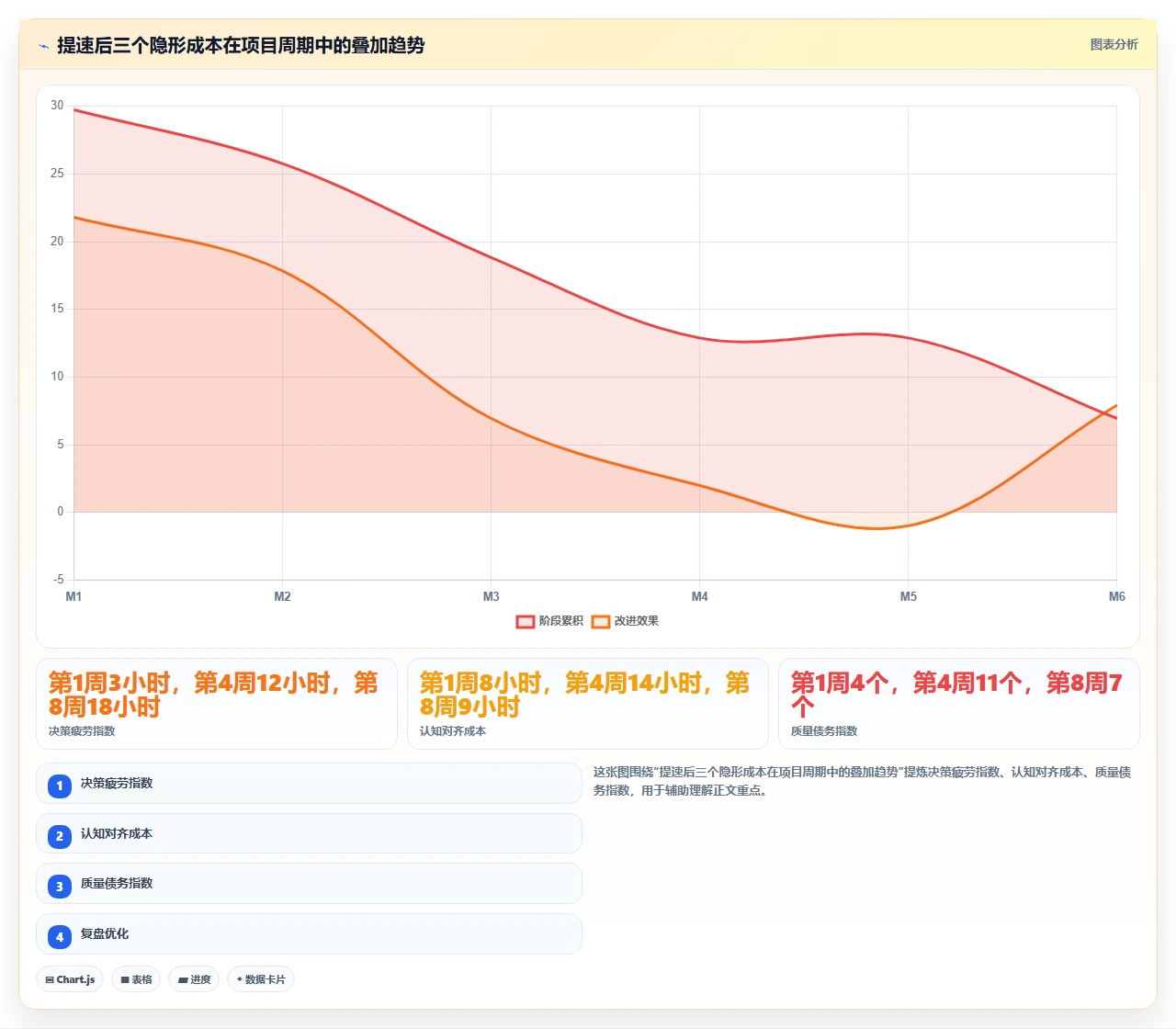The width and height of the screenshot is (1176, 1029).
Task: Open list item 复盘优化
Action: [x=309, y=933]
